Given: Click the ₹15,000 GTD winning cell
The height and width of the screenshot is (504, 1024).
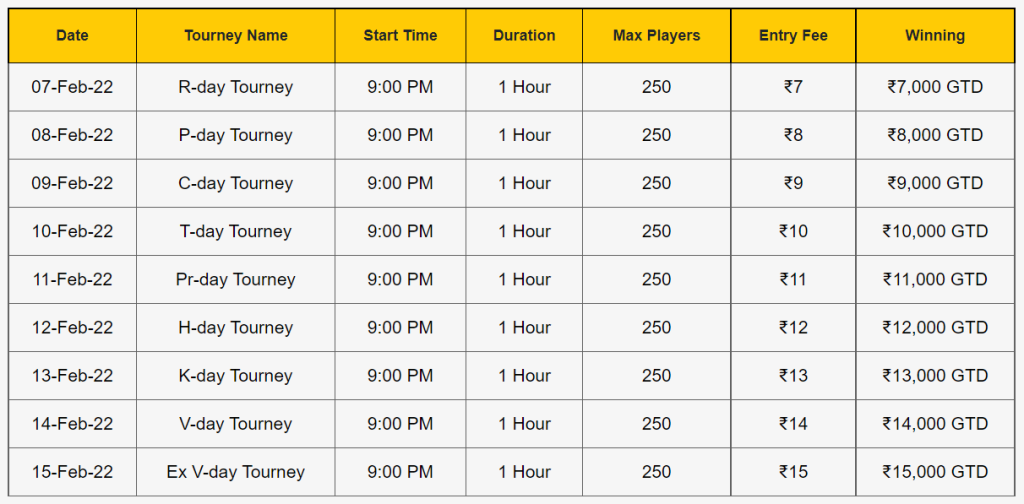Looking at the screenshot, I should (935, 472).
